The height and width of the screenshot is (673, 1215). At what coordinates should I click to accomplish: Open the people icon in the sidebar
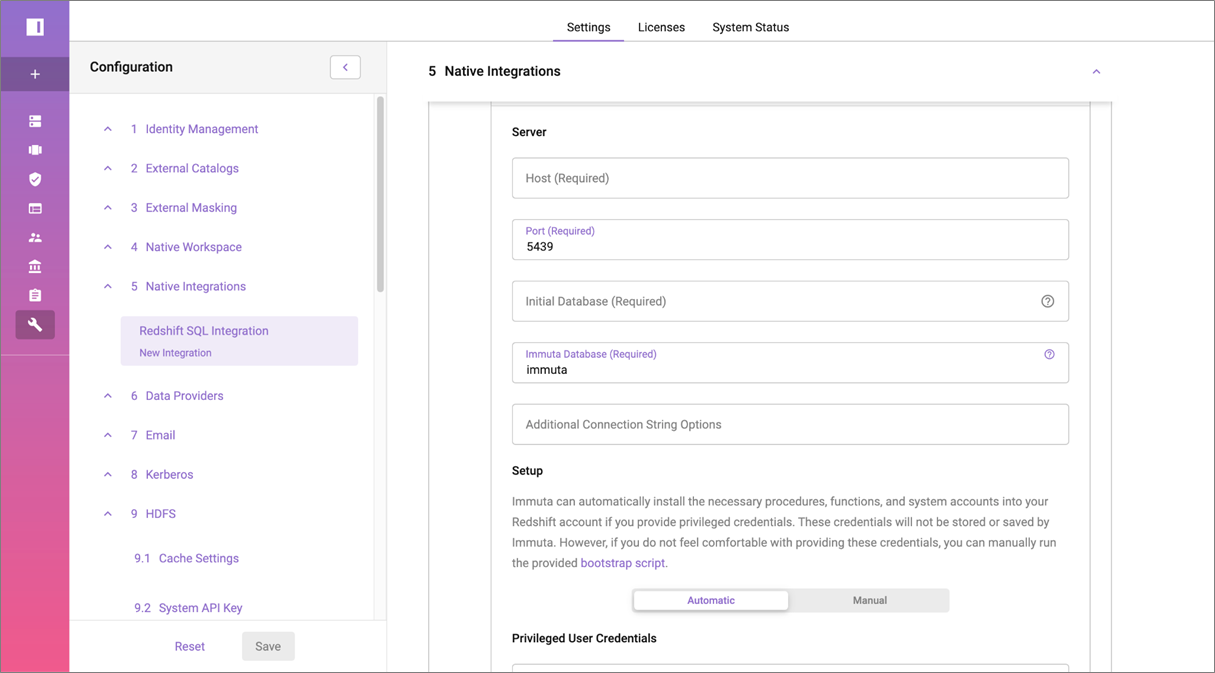35,238
